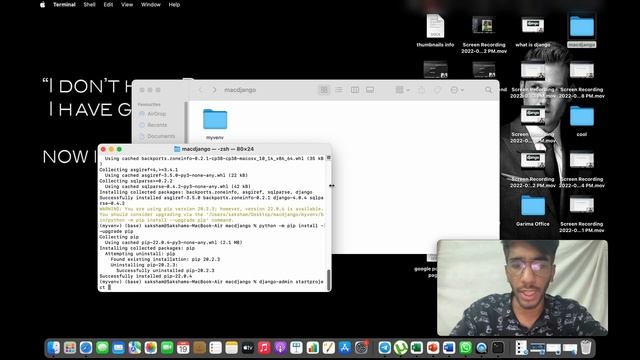
Task: Open the View menu
Action: (127, 5)
